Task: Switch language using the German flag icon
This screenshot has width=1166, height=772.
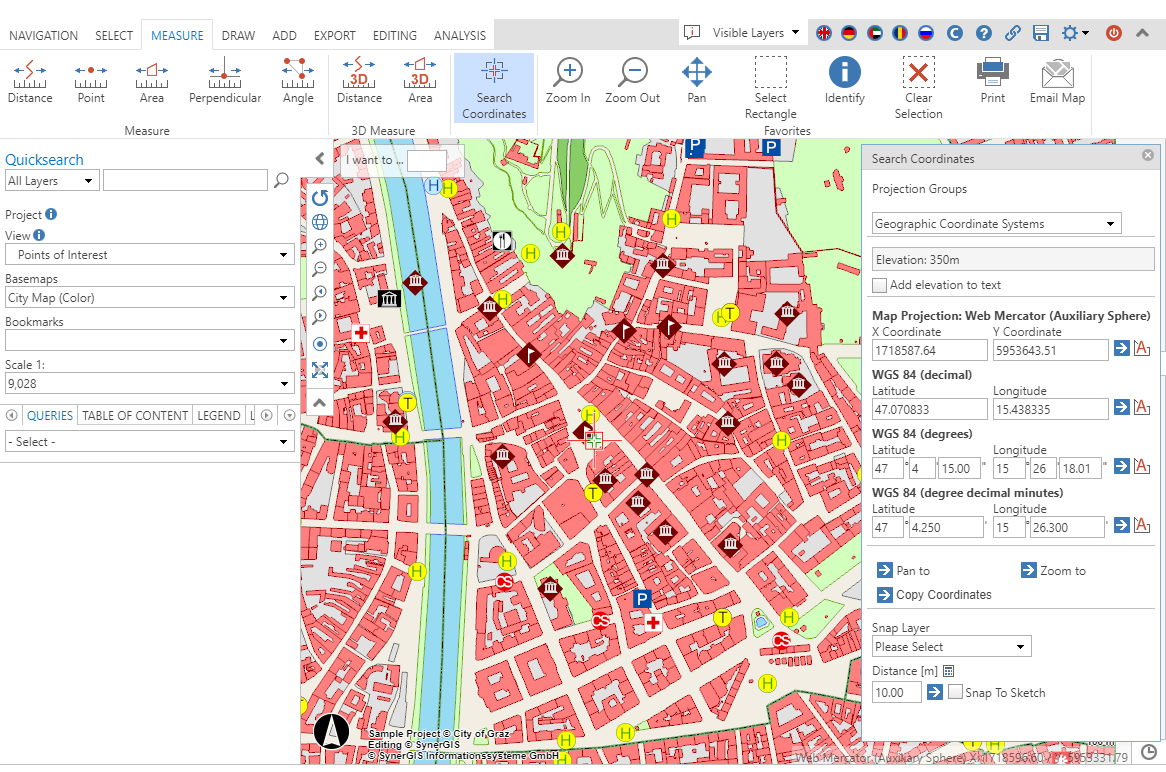Action: tap(848, 33)
